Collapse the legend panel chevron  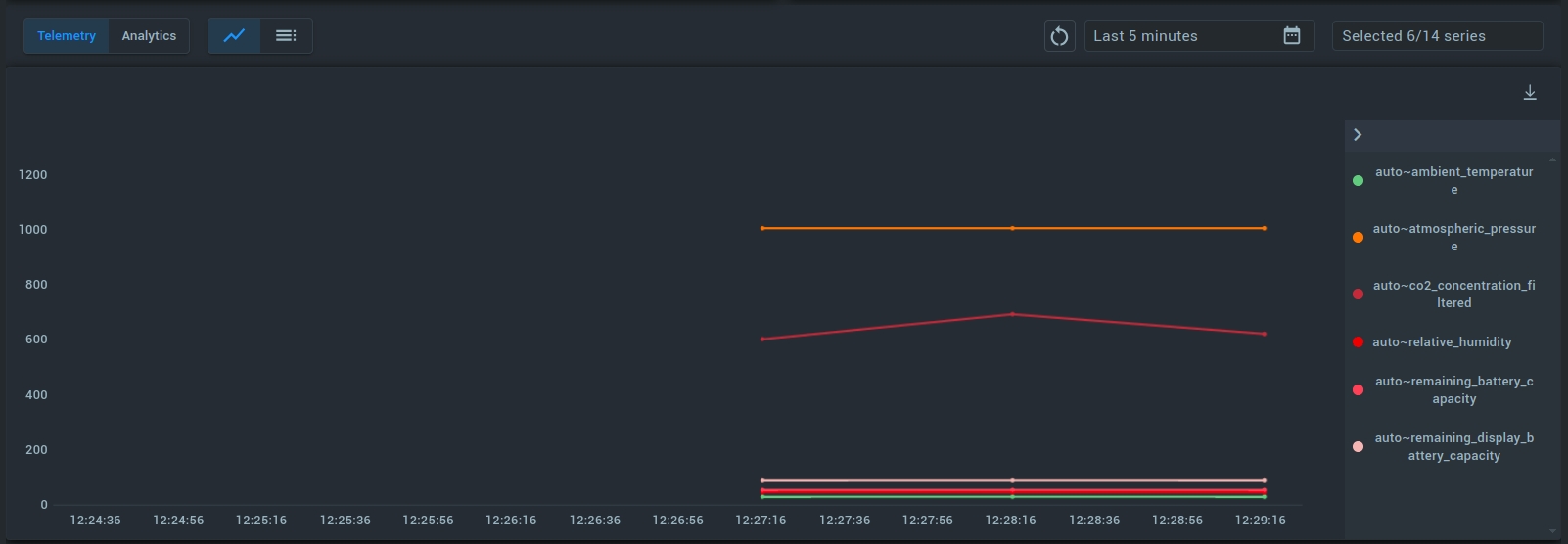point(1358,135)
